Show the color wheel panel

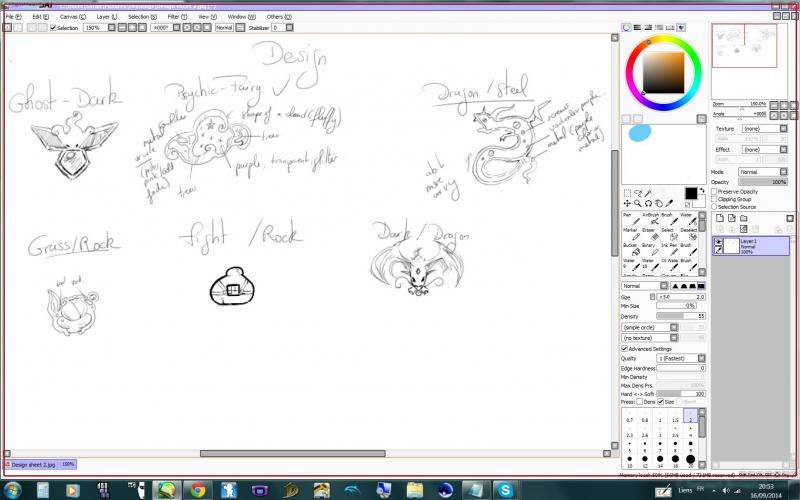pos(627,28)
